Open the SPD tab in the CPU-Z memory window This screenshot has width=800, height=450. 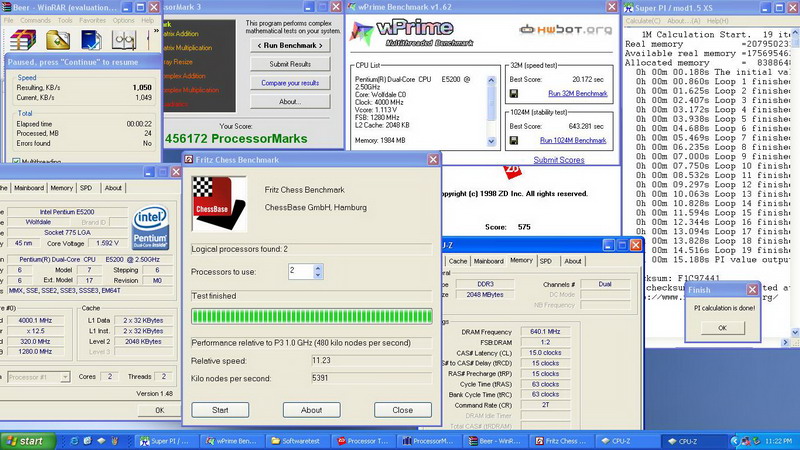[x=546, y=261]
